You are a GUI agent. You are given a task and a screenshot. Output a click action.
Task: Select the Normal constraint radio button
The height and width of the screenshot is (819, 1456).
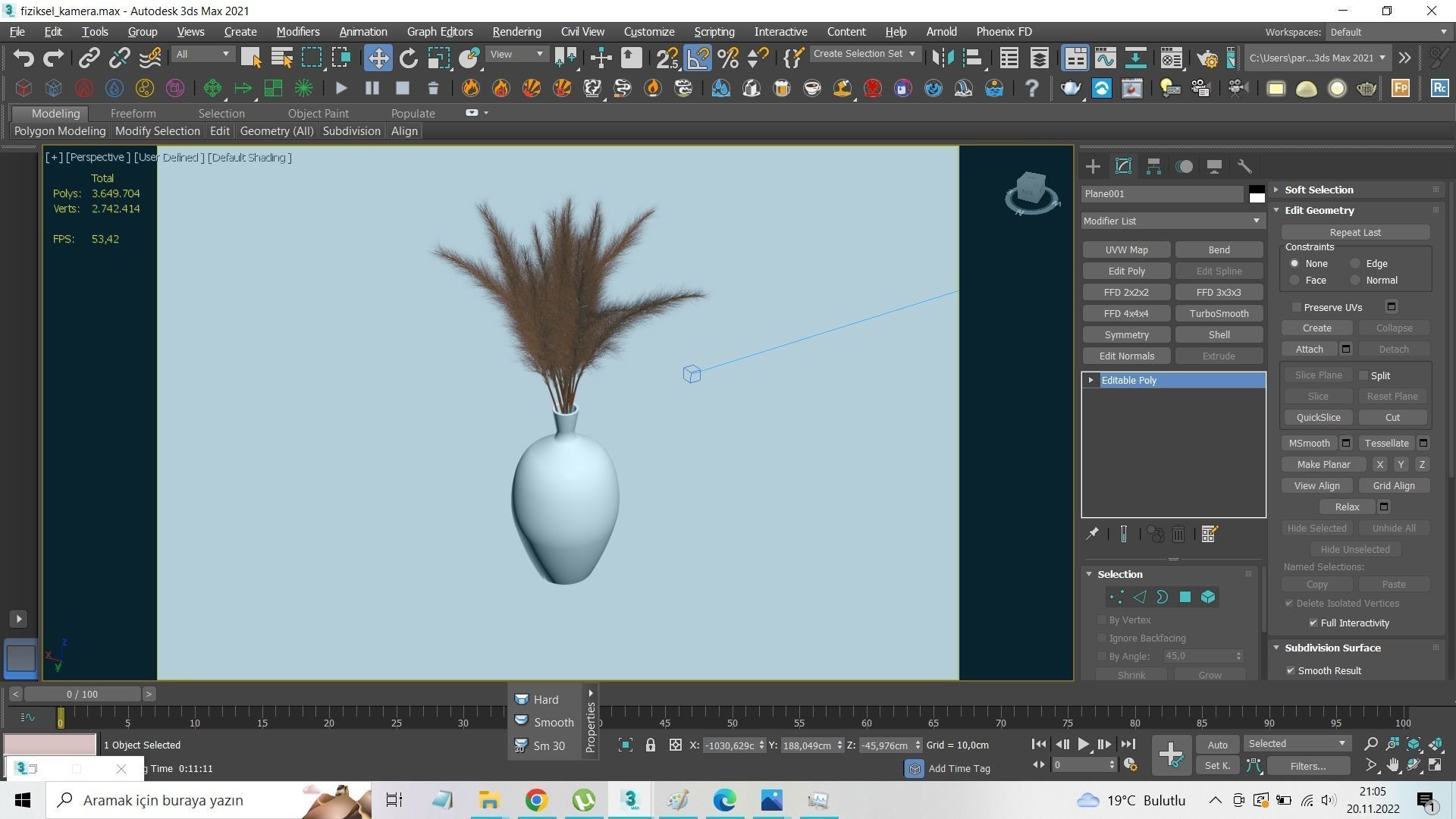[x=1355, y=281]
